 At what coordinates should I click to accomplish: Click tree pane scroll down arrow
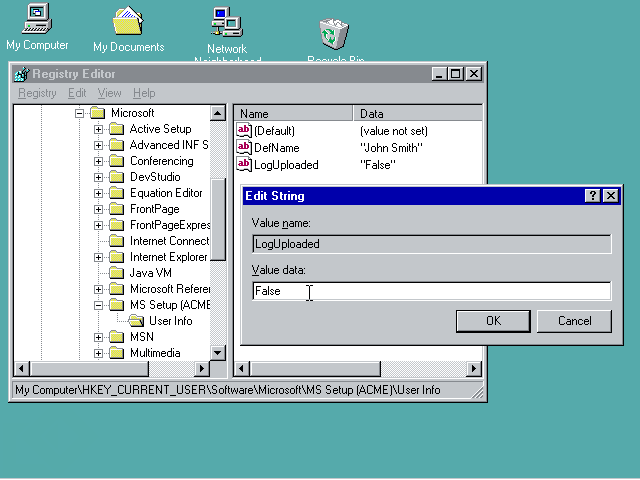pos(218,353)
